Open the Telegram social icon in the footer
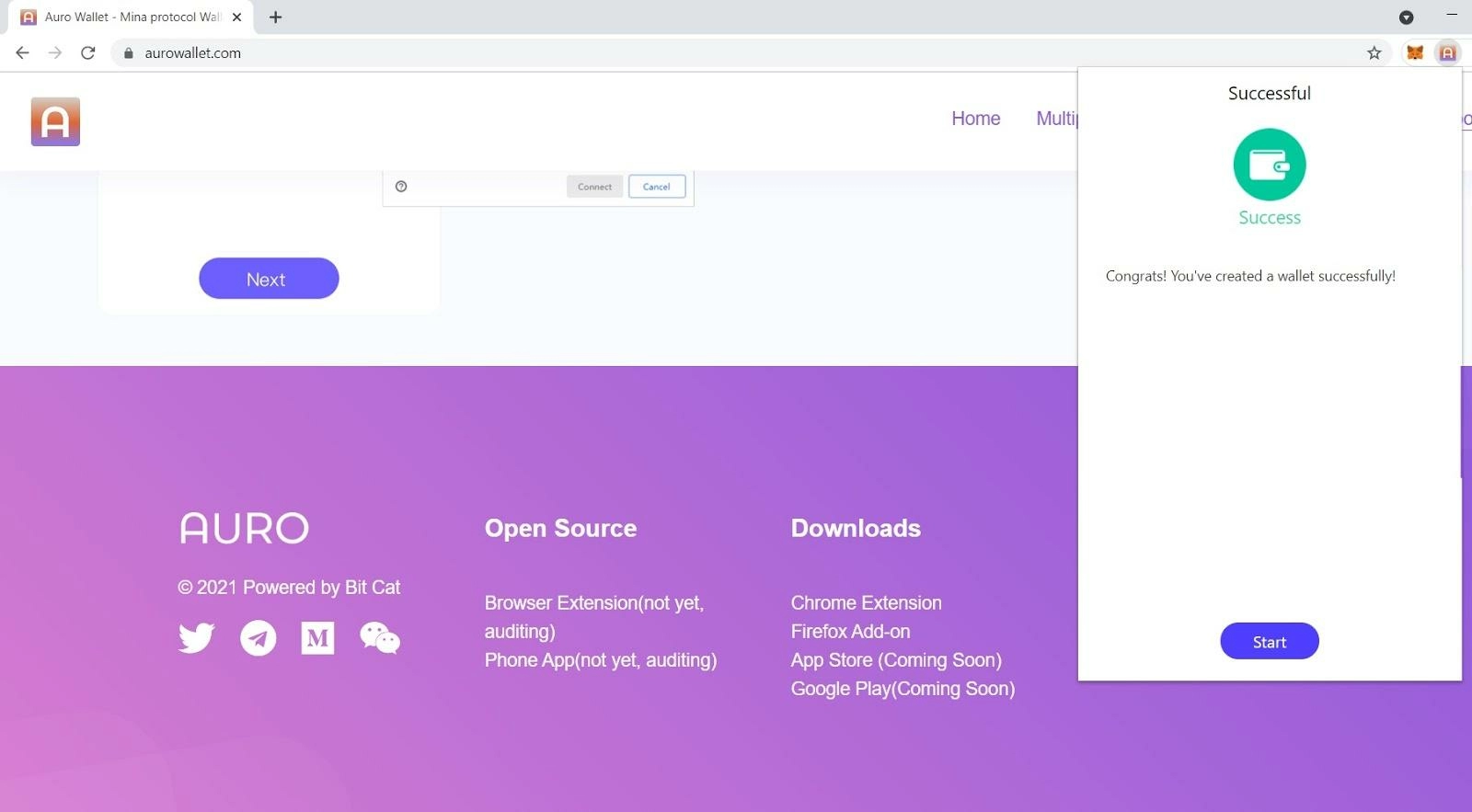The width and height of the screenshot is (1472, 812). coord(259,637)
